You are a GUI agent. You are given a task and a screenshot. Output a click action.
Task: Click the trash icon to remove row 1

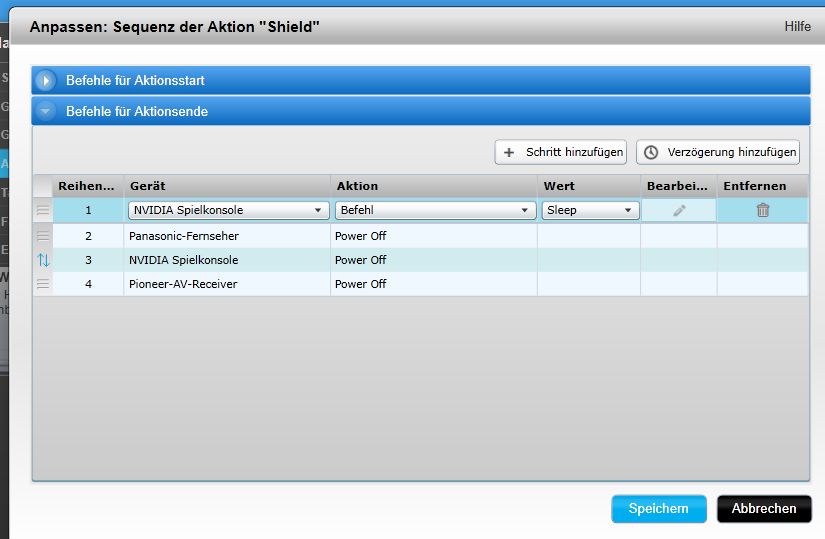click(x=763, y=211)
